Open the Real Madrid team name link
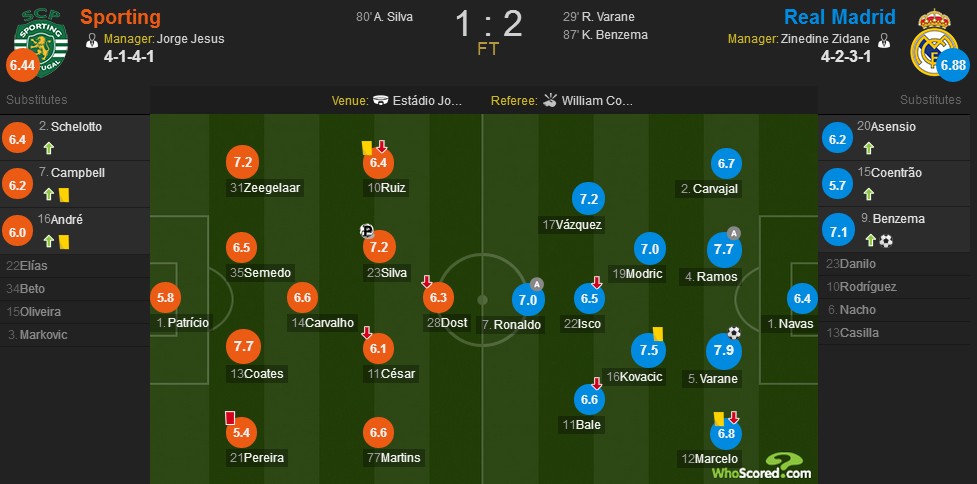The image size is (977, 484). (x=839, y=17)
